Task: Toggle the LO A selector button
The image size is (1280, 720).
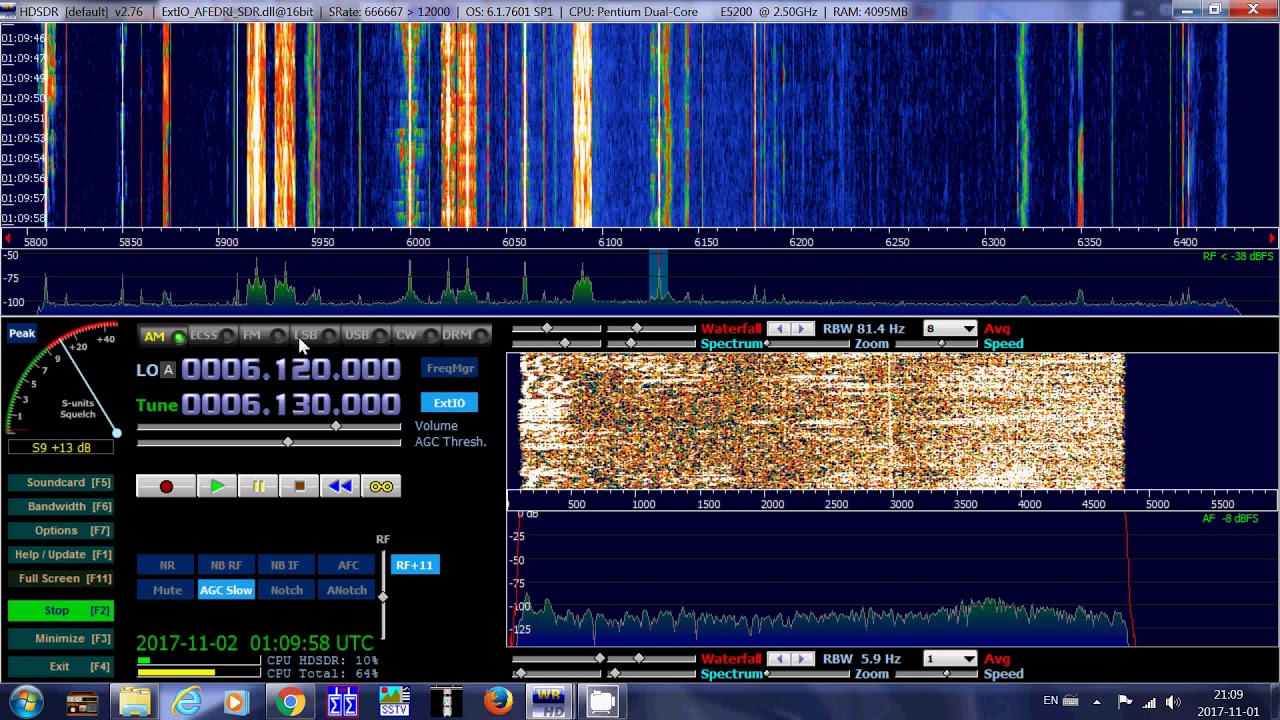Action: click(168, 370)
